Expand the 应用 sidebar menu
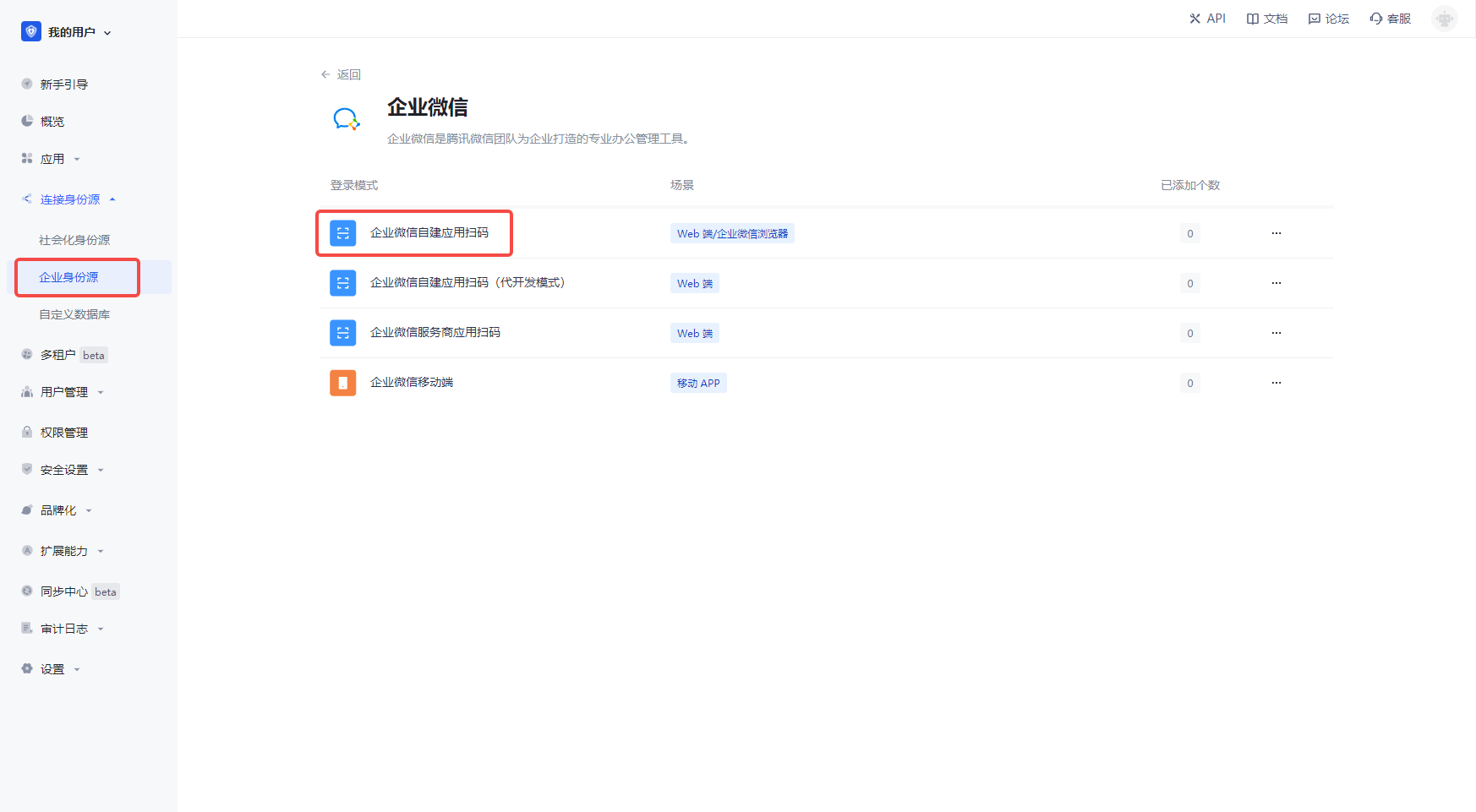The height and width of the screenshot is (812, 1476). 52,159
